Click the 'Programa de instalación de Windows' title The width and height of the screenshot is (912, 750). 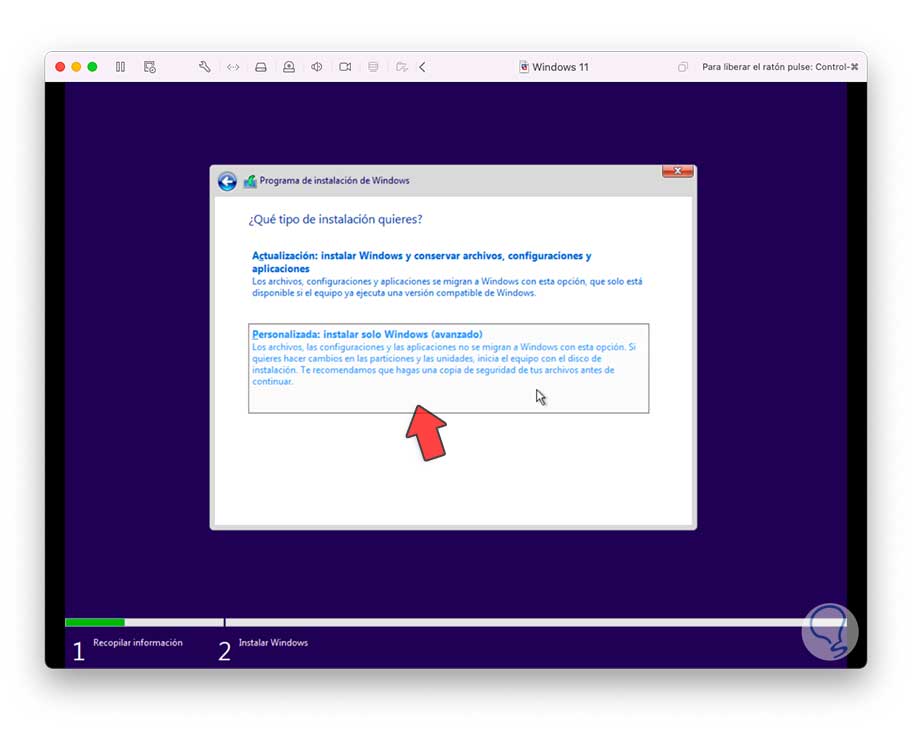[334, 180]
